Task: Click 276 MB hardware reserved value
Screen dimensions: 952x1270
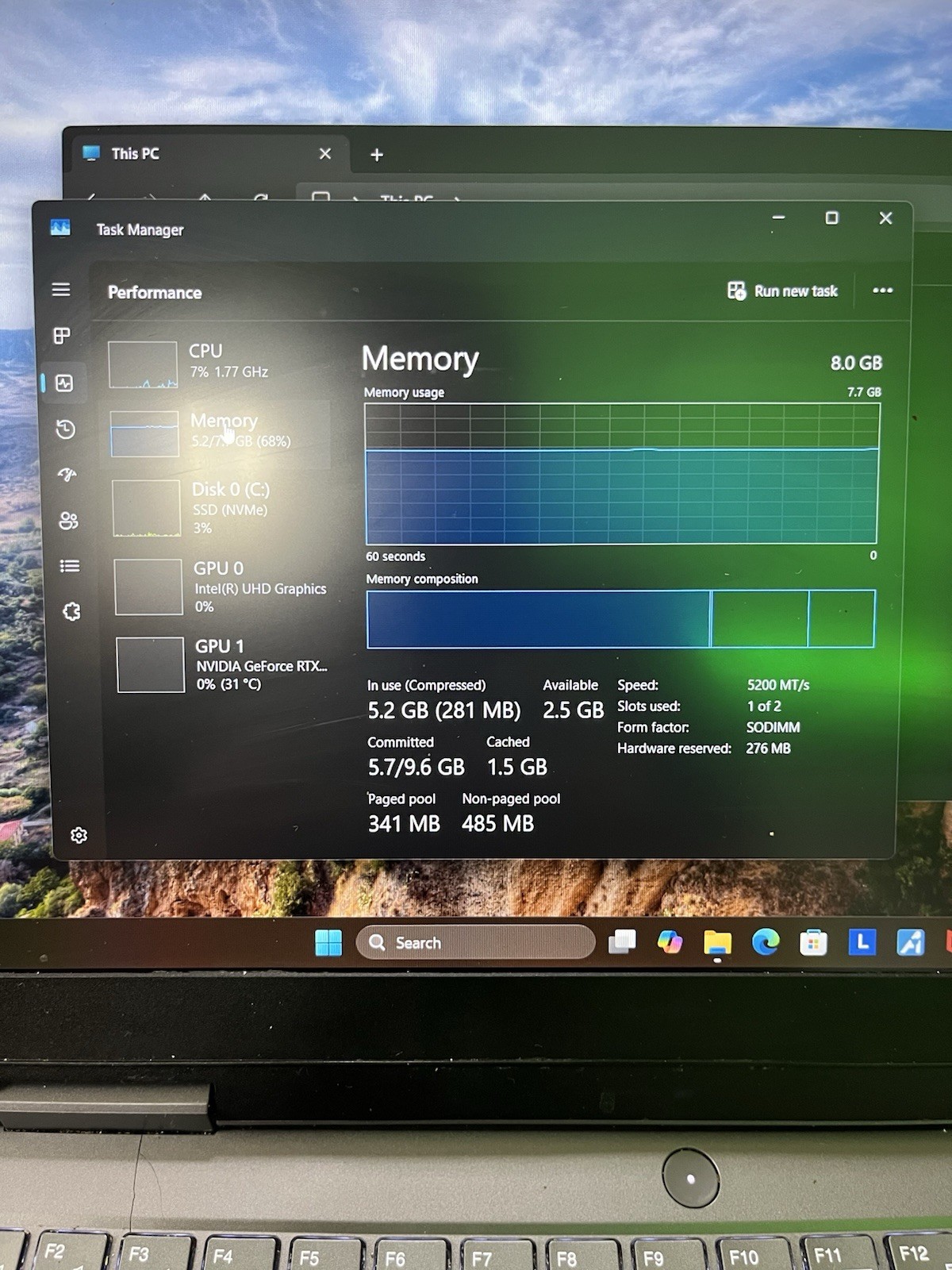Action: tap(768, 749)
